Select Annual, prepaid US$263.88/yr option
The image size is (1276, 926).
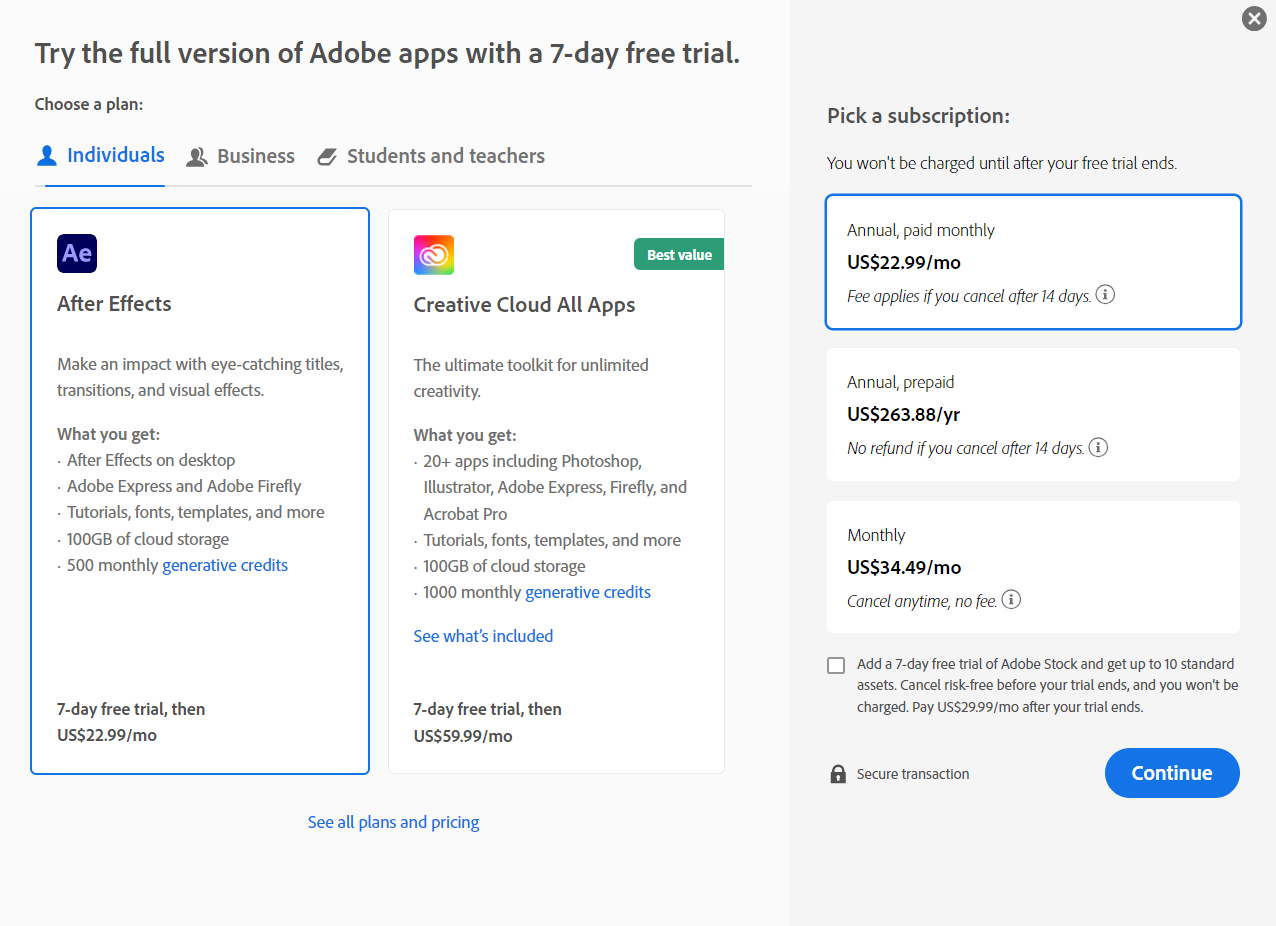pyautogui.click(x=1033, y=414)
